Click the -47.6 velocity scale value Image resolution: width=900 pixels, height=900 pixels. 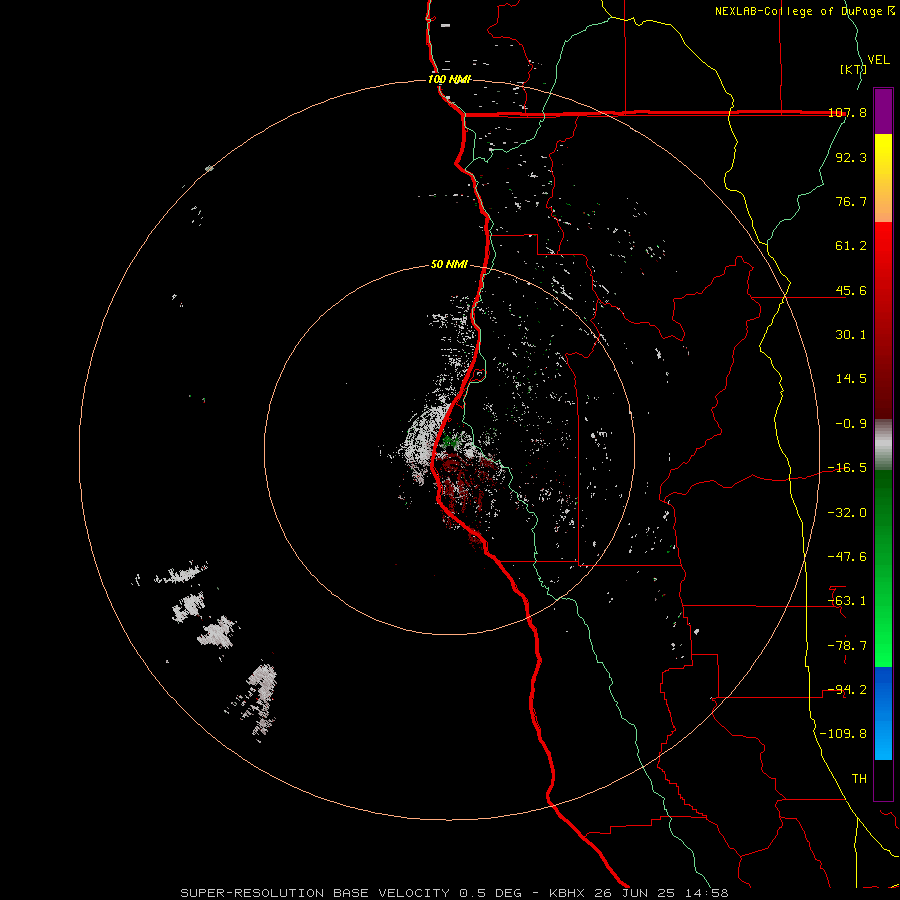point(847,557)
